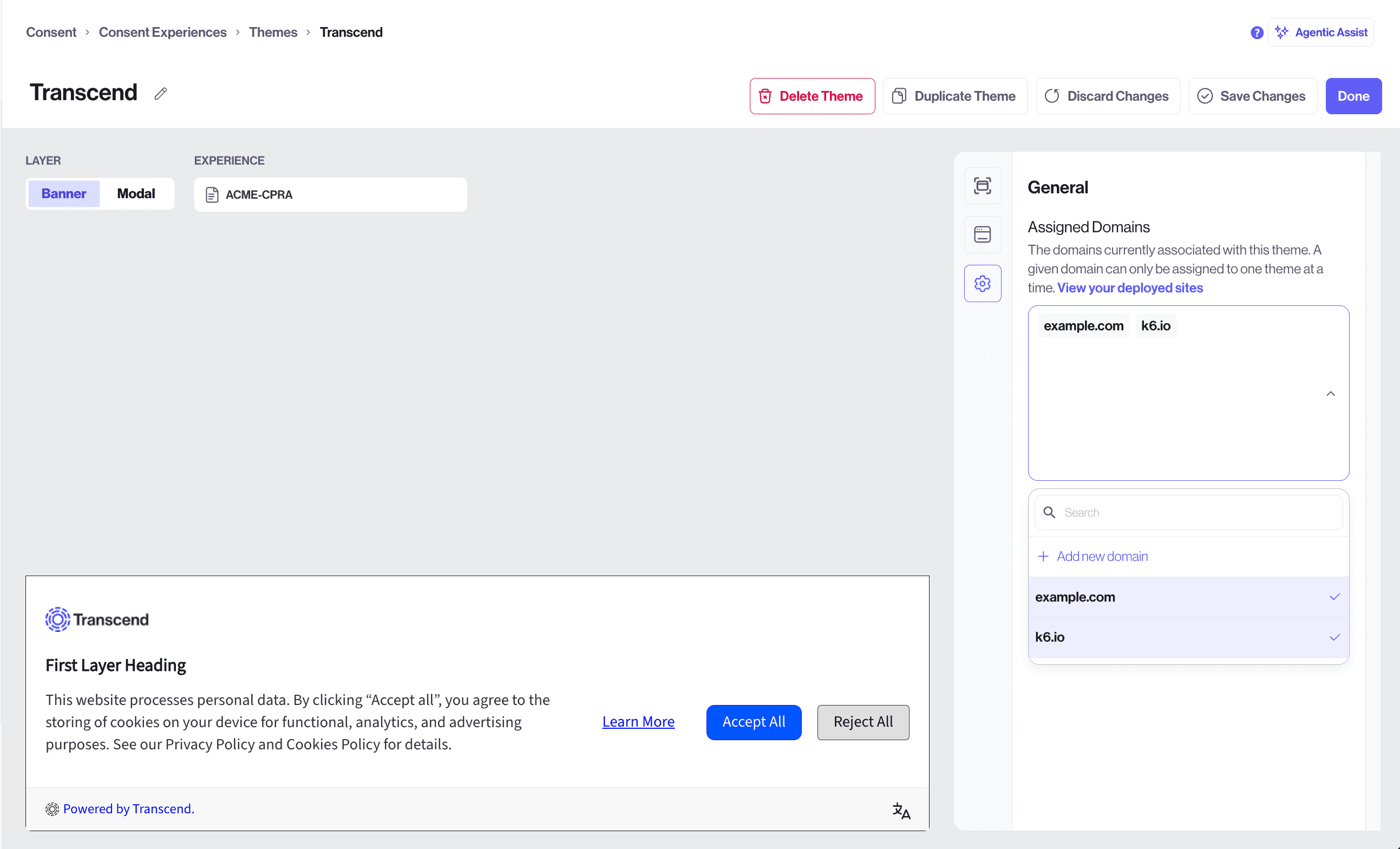Uncheck example.com in the domain list
Screen dimensions: 1400x849
tap(1188, 597)
